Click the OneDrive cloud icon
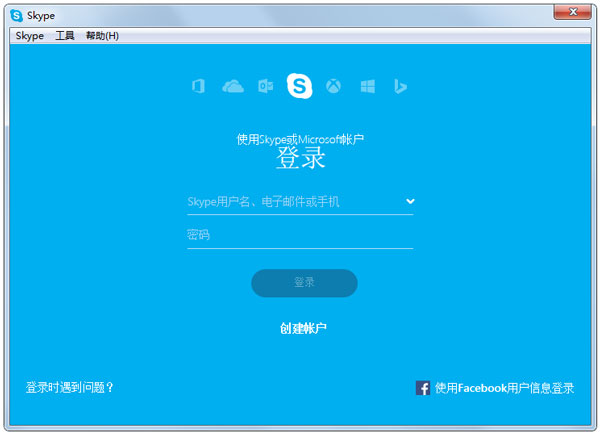Viewport: 600px width, 435px height. click(x=233, y=86)
